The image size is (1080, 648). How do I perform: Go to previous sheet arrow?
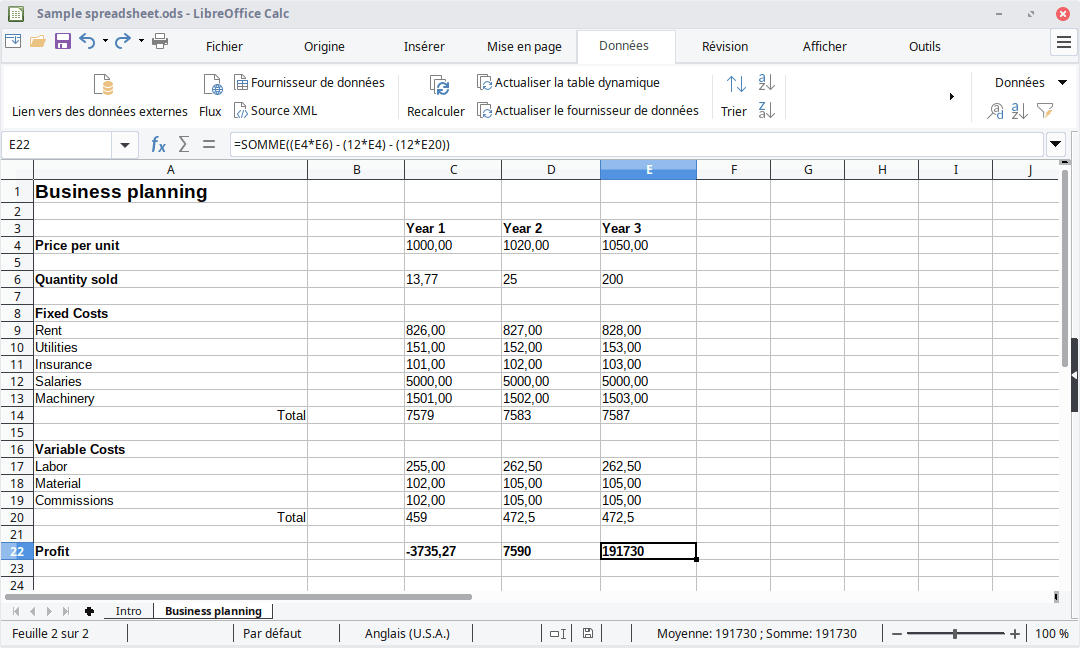(32, 611)
